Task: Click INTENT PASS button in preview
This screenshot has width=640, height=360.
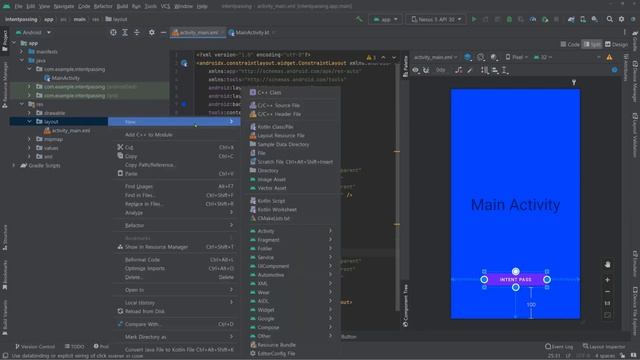Action: 516,280
